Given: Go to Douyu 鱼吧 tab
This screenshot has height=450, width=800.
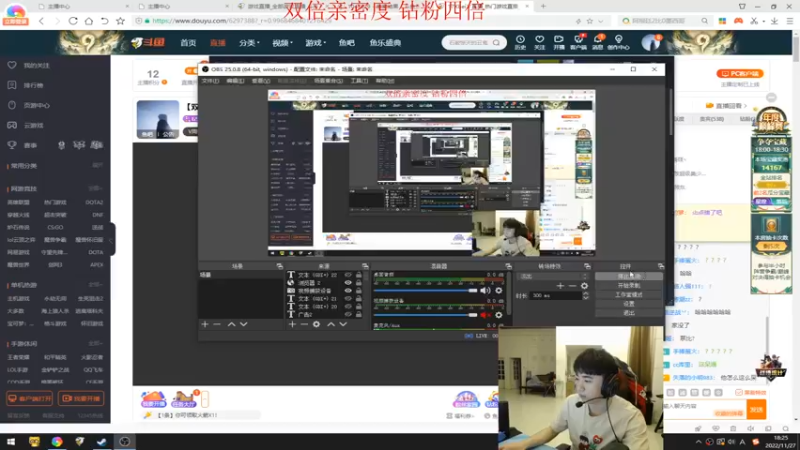Looking at the screenshot, I should tap(346, 43).
